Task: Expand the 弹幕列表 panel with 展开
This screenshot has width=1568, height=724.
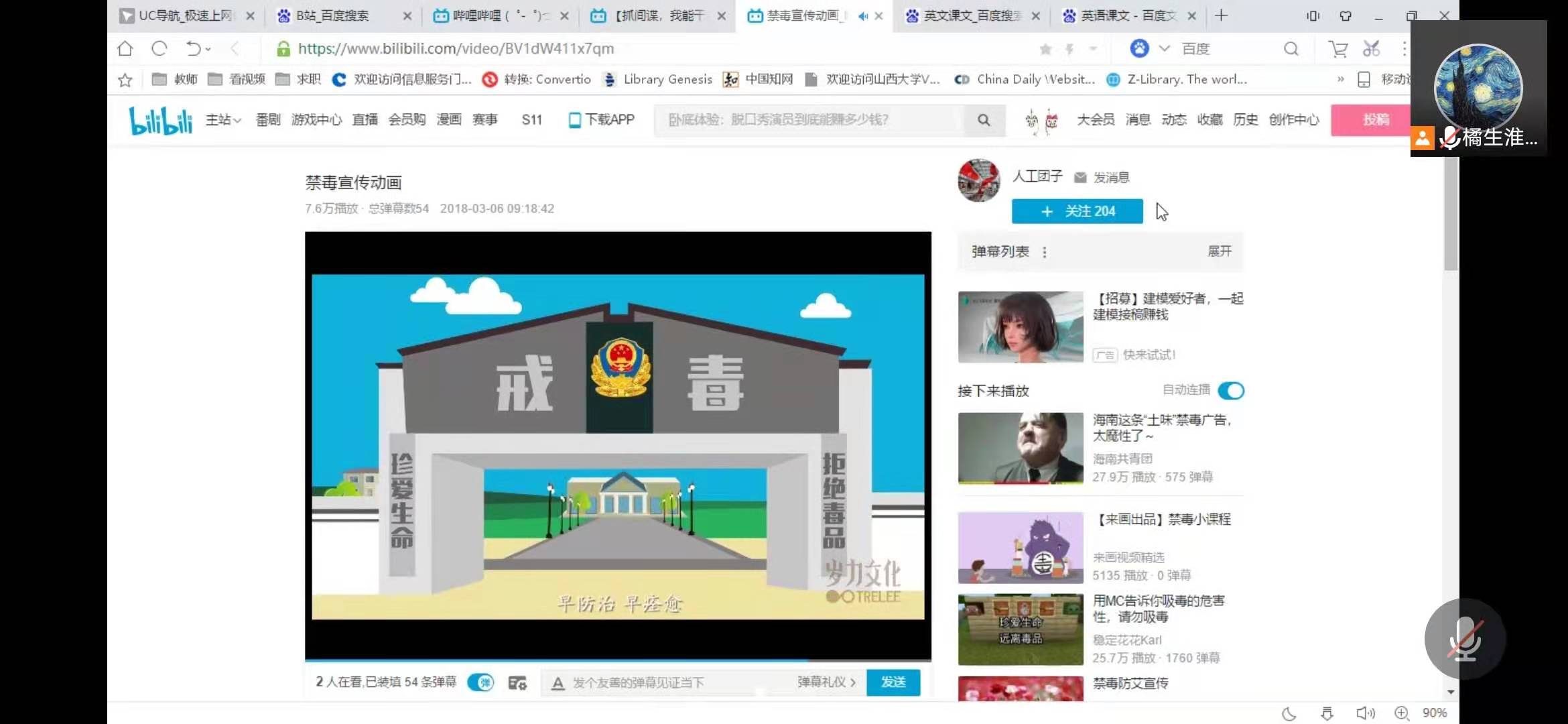Action: click(x=1219, y=251)
